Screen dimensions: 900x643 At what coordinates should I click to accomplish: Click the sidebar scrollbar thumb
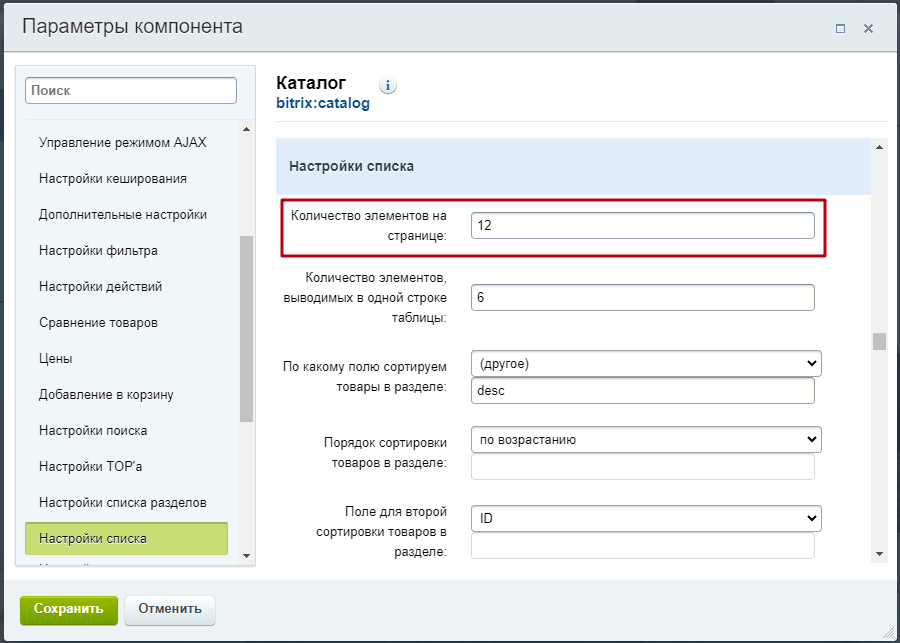pos(246,329)
